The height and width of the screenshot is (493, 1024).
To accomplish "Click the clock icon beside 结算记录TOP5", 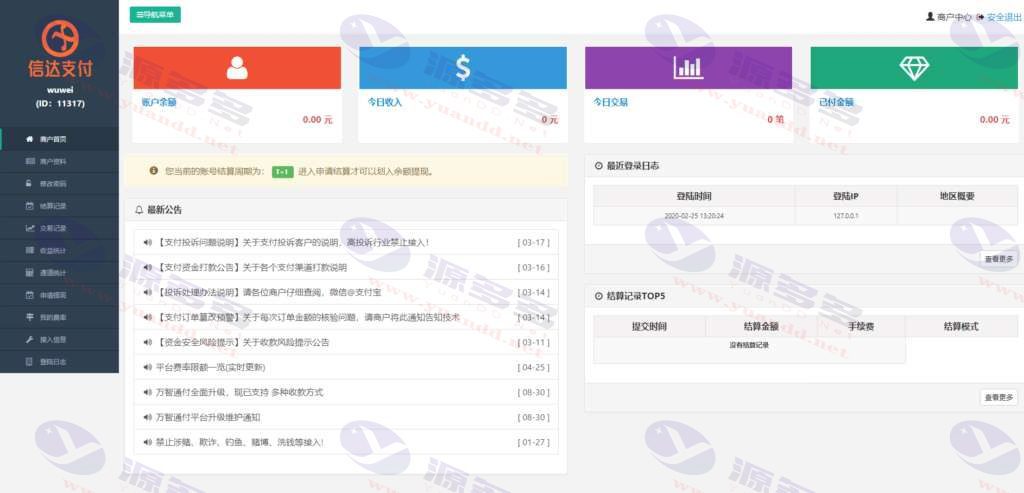I will [599, 296].
